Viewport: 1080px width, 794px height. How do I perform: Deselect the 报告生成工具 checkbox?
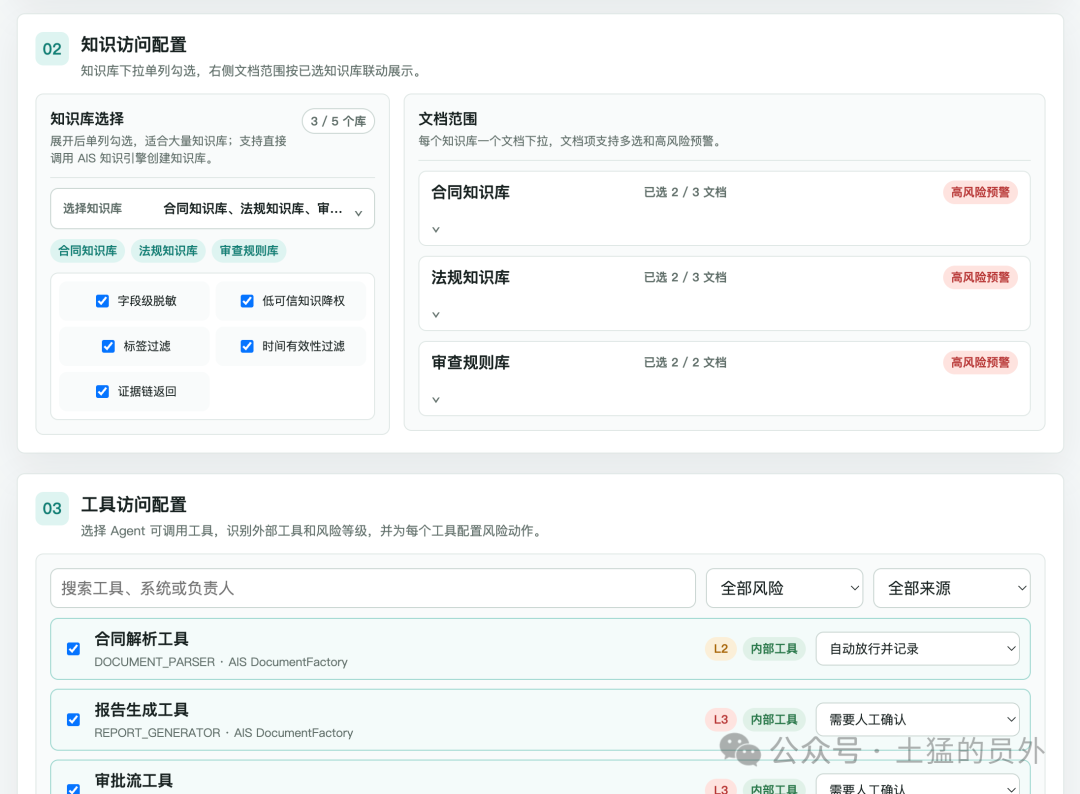click(74, 720)
